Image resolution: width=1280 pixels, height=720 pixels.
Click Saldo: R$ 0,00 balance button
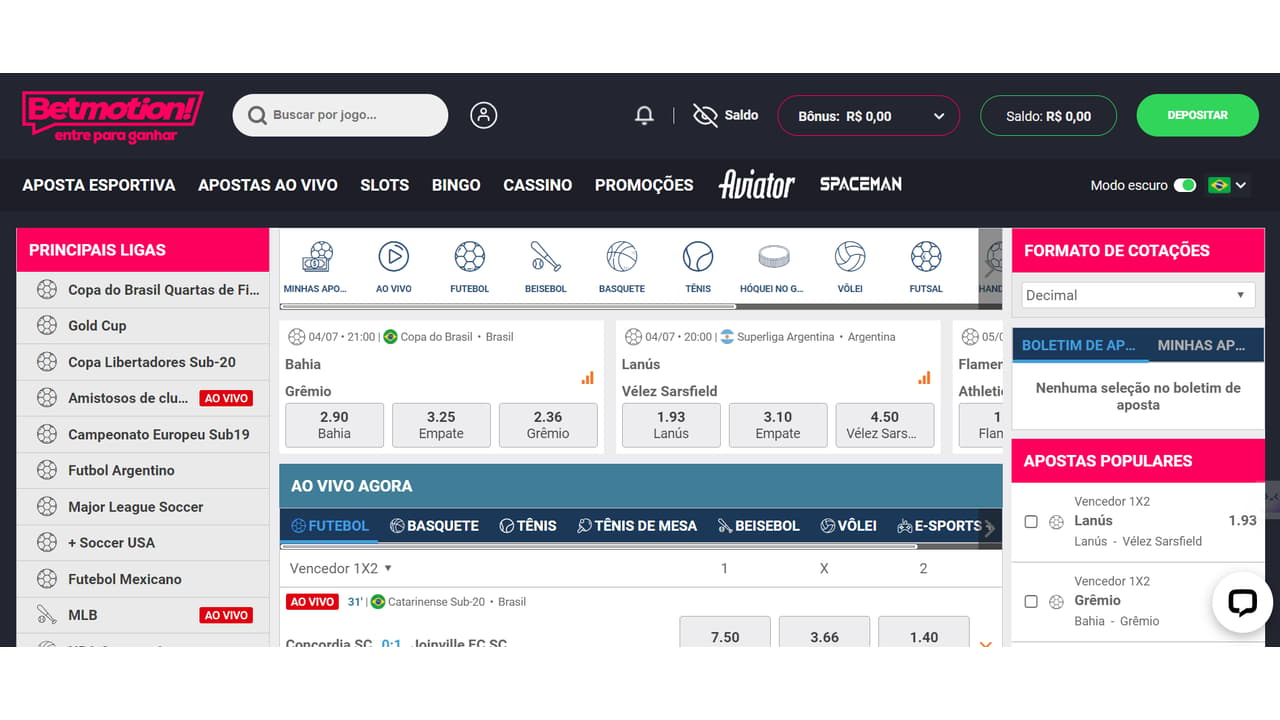coord(1048,116)
